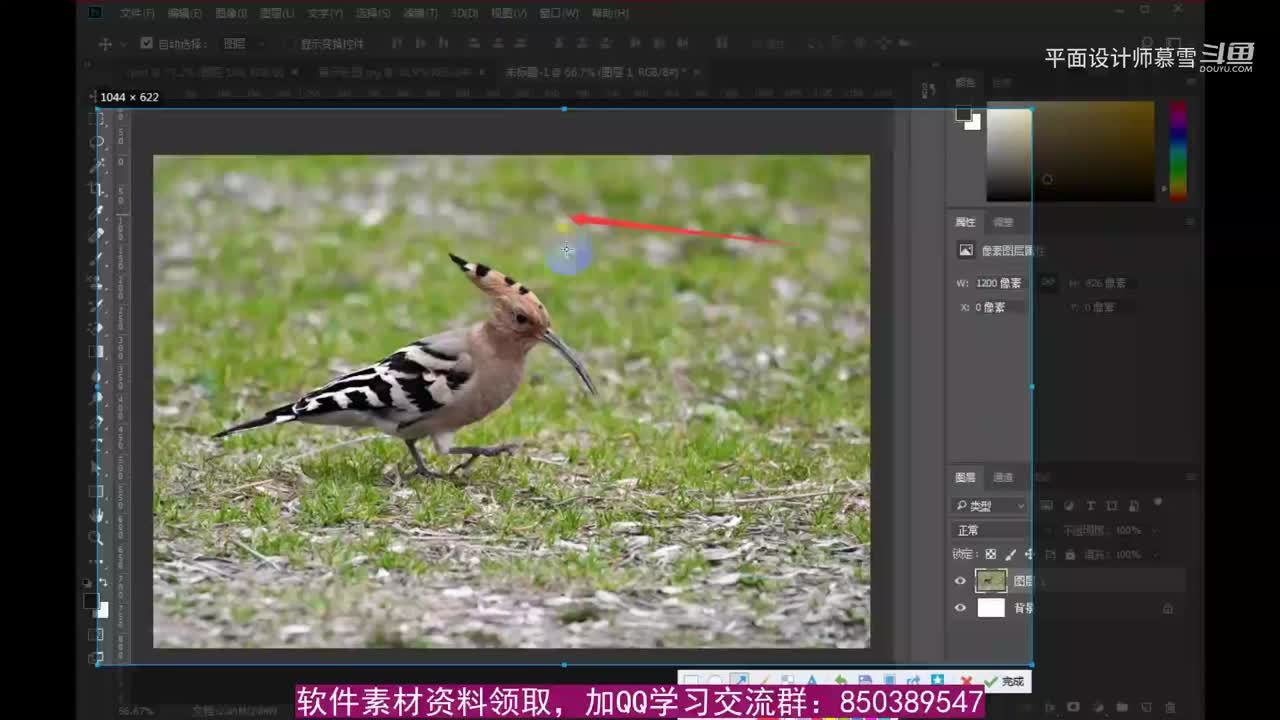This screenshot has height=720, width=1280.
Task: Open the blend mode dropdown set to normal
Action: [990, 530]
